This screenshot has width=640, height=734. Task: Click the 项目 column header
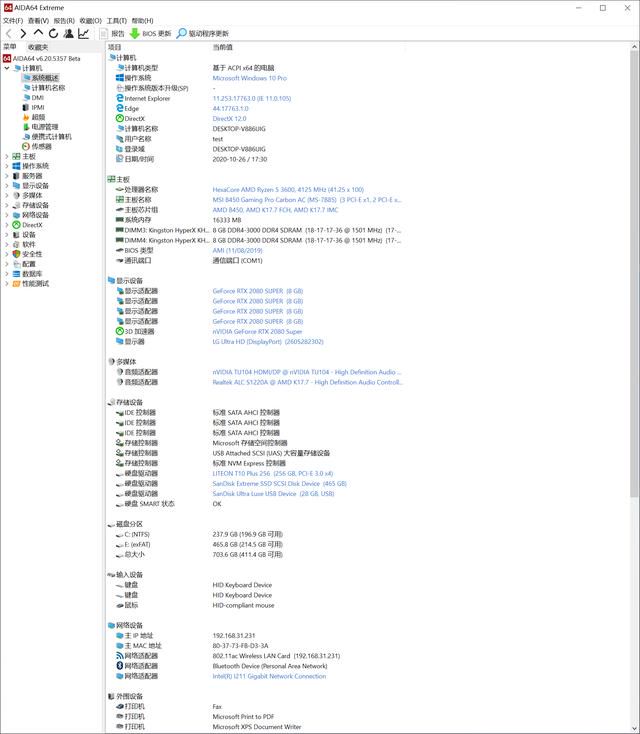[115, 47]
